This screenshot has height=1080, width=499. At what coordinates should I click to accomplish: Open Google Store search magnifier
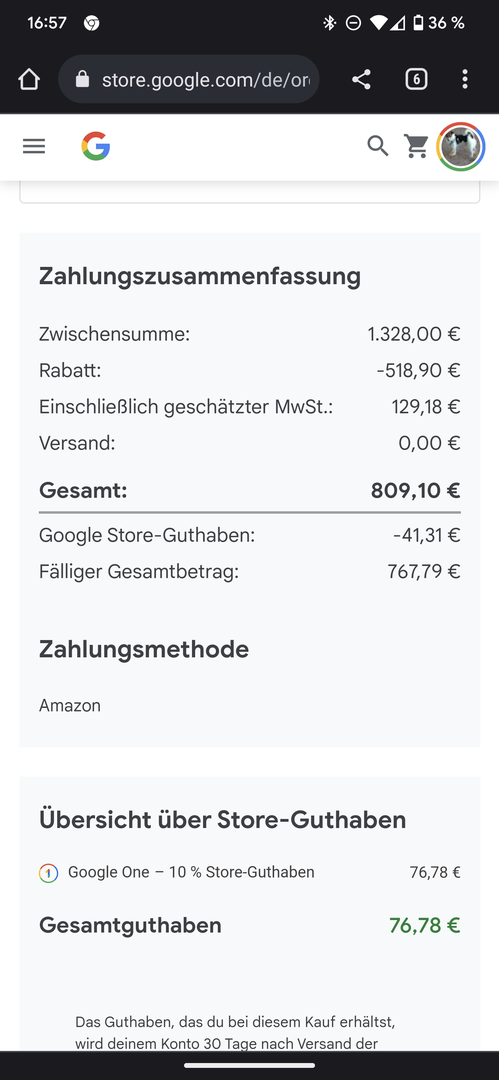coord(378,146)
